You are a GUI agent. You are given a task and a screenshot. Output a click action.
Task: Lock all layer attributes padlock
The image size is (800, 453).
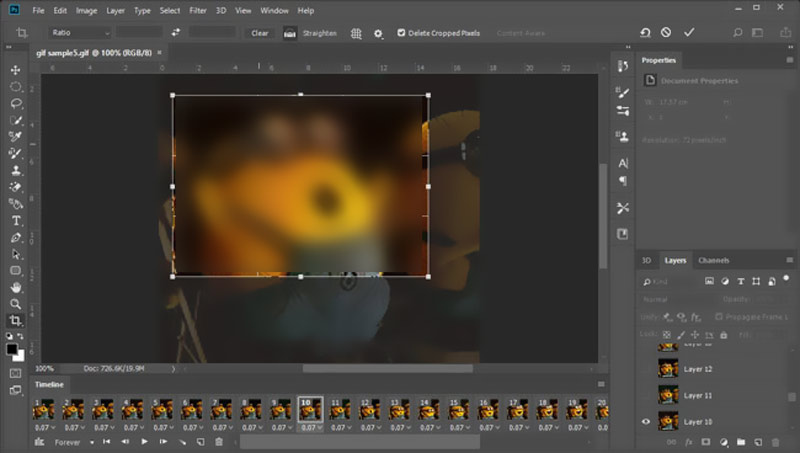[723, 335]
